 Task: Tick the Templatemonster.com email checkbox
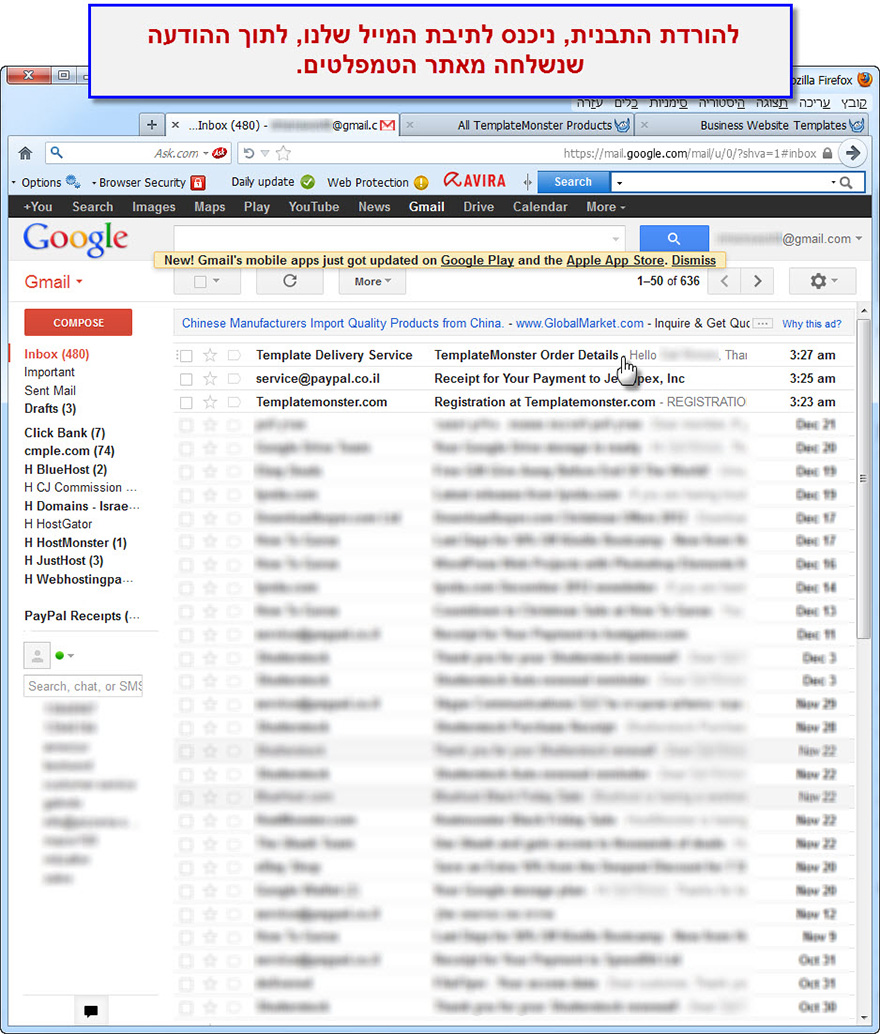[x=186, y=402]
